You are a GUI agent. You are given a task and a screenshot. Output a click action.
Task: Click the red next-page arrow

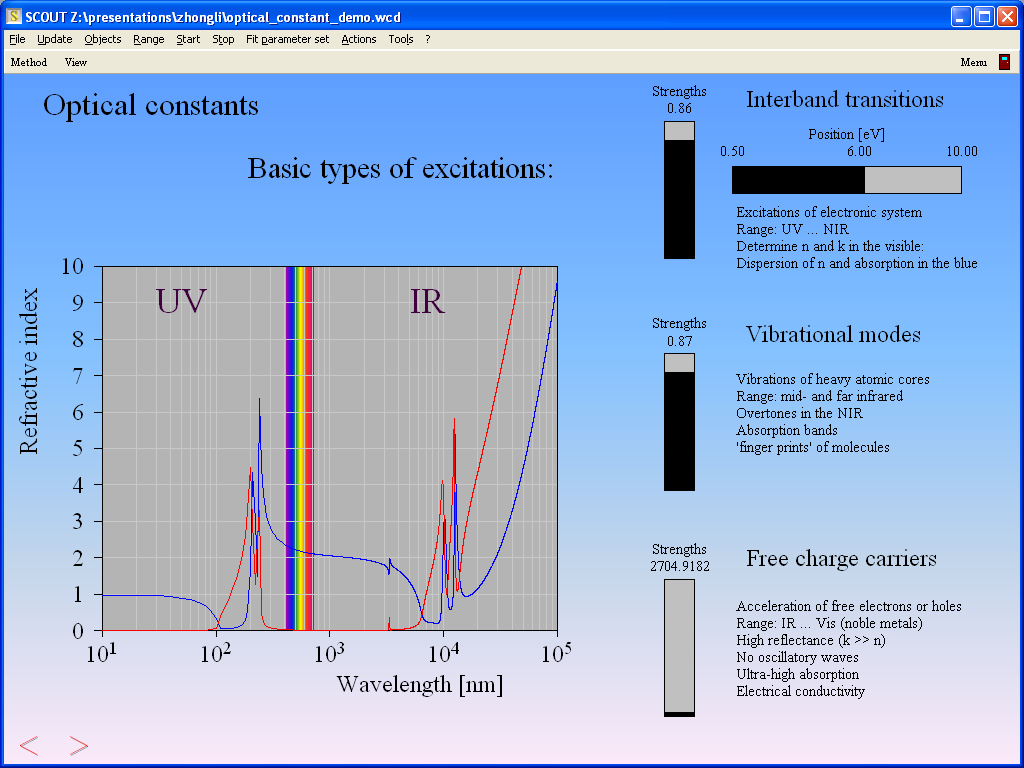pyautogui.click(x=79, y=745)
